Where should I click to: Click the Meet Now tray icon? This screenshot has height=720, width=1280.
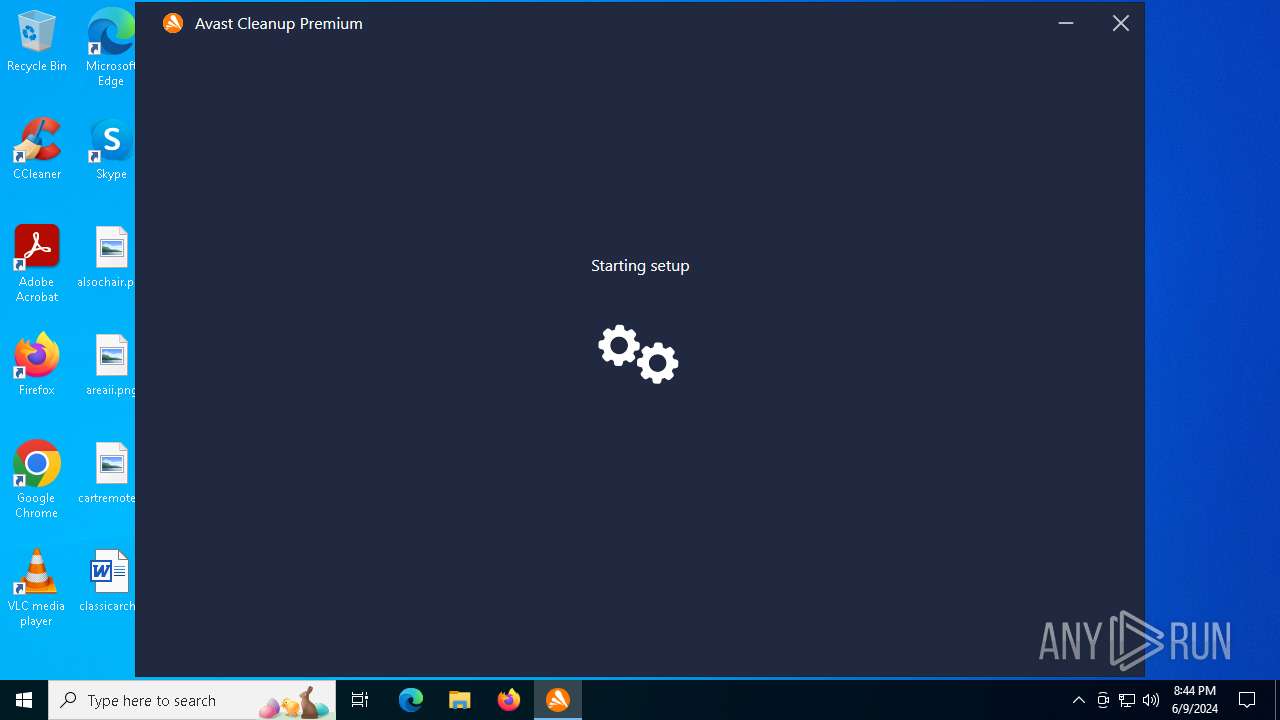(1103, 700)
